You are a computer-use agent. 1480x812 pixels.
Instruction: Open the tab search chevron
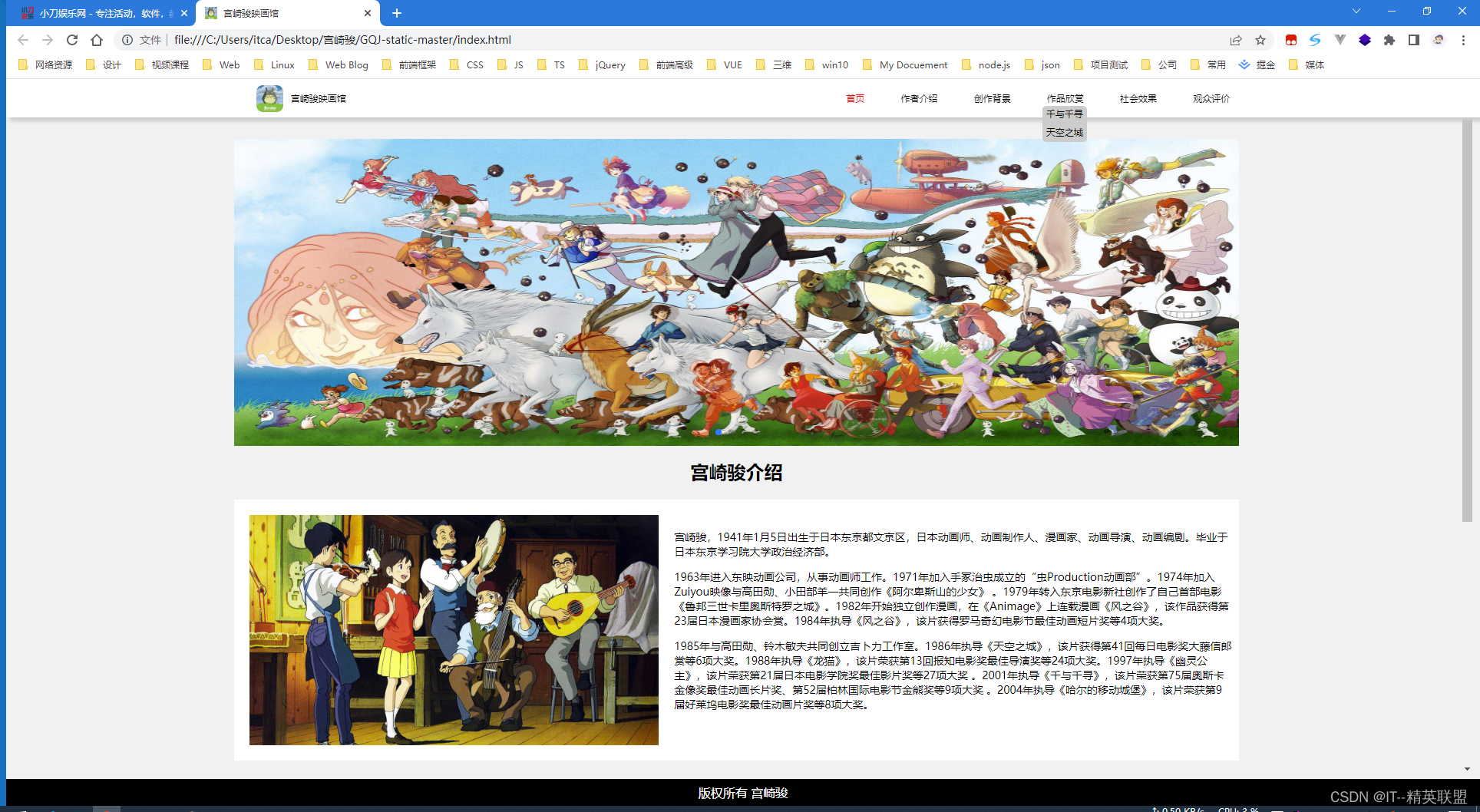pyautogui.click(x=1356, y=11)
